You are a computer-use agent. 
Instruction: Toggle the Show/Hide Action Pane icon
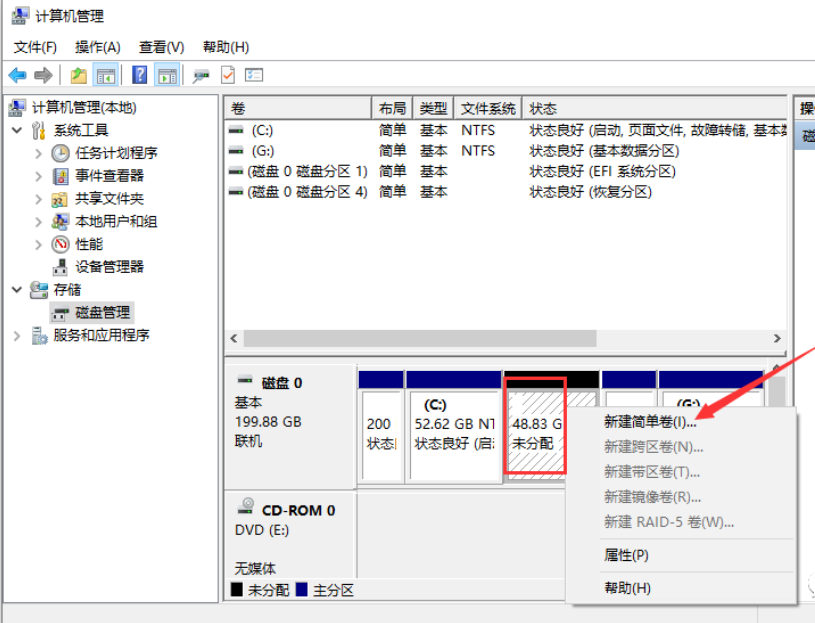click(167, 75)
